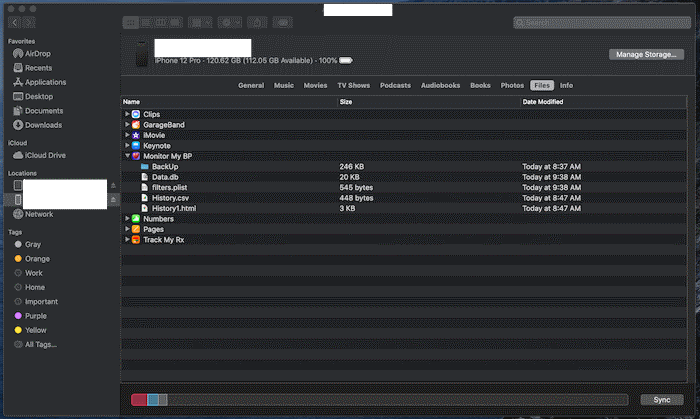Click the Monitor My BP app icon
The width and height of the screenshot is (700, 419).
[x=136, y=156]
